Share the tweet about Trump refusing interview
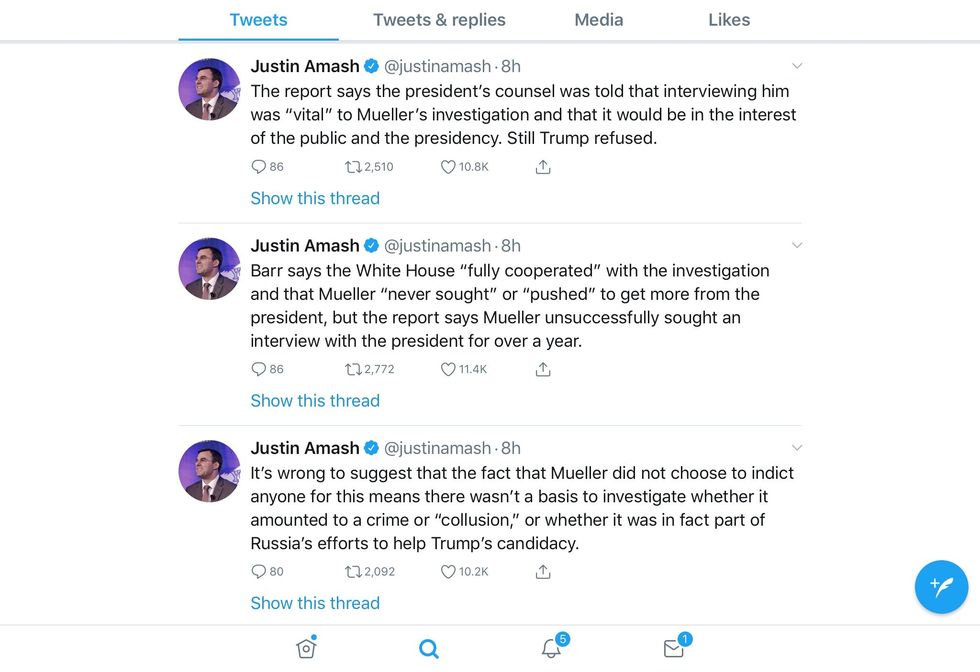 coord(543,167)
